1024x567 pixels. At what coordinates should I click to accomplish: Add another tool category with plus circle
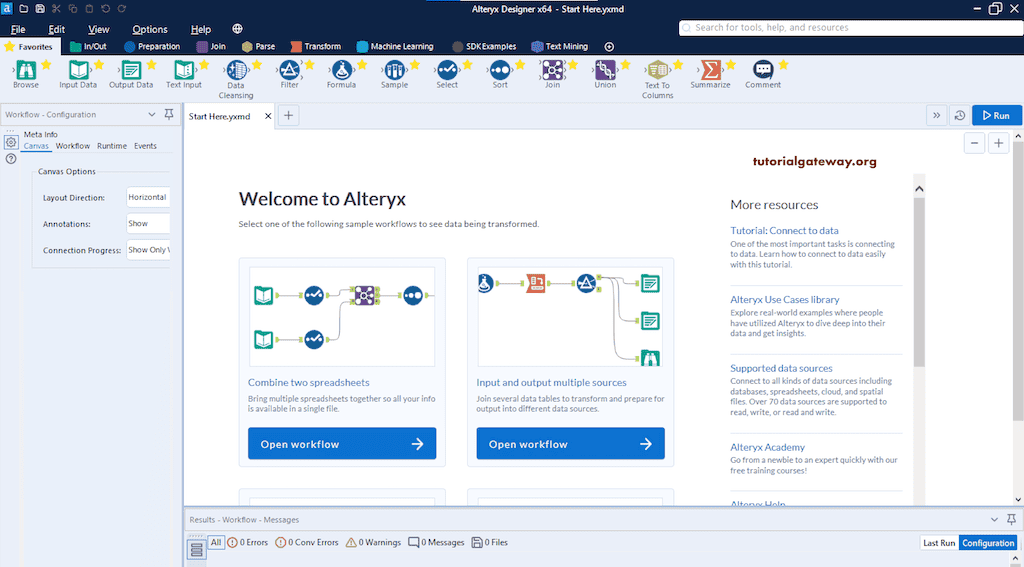(x=609, y=46)
